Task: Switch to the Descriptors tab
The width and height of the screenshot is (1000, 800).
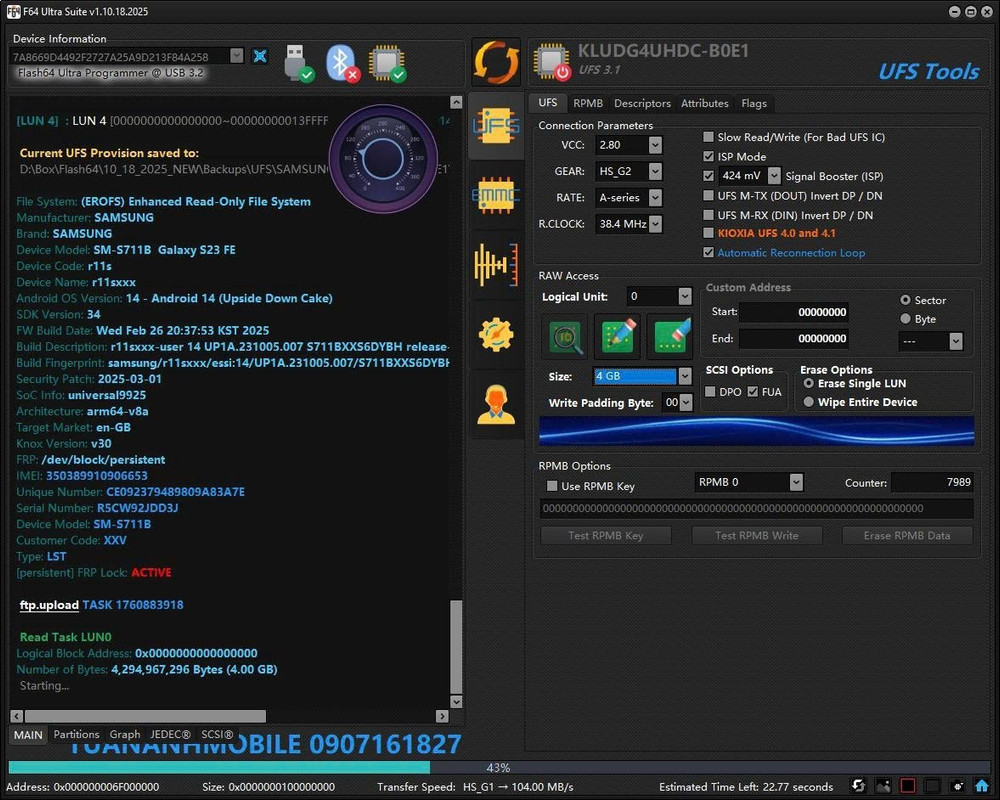Action: (x=642, y=103)
